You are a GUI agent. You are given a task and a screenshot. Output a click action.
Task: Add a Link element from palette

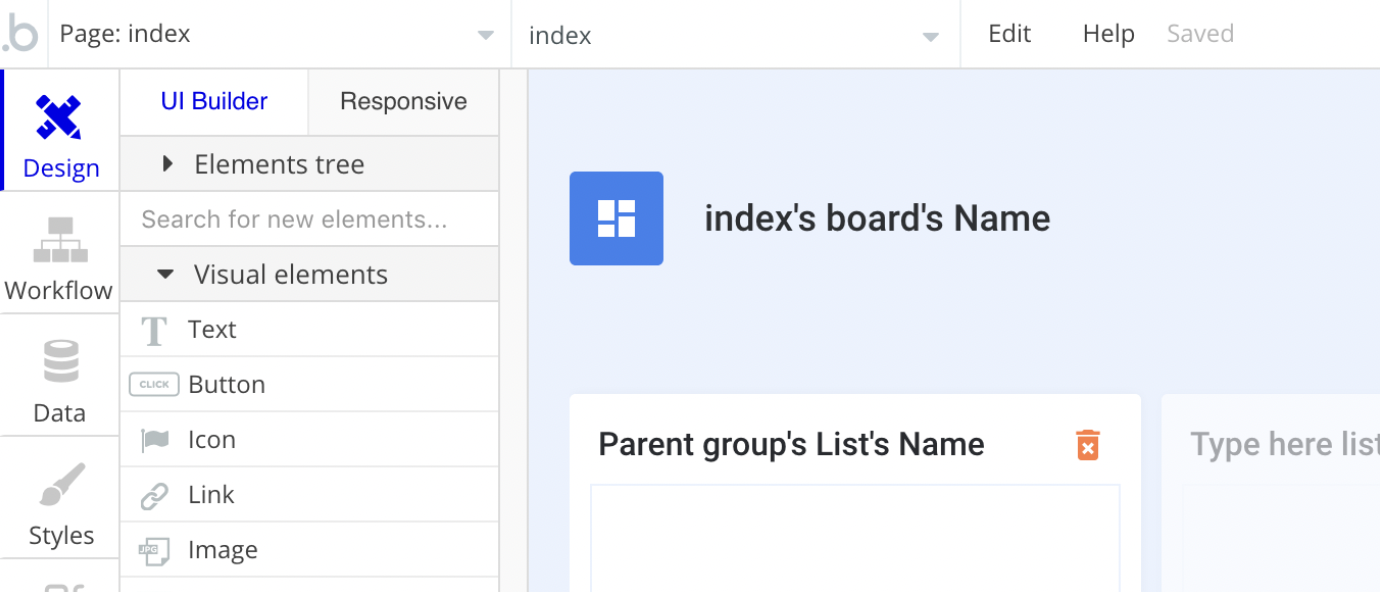pyautogui.click(x=211, y=495)
